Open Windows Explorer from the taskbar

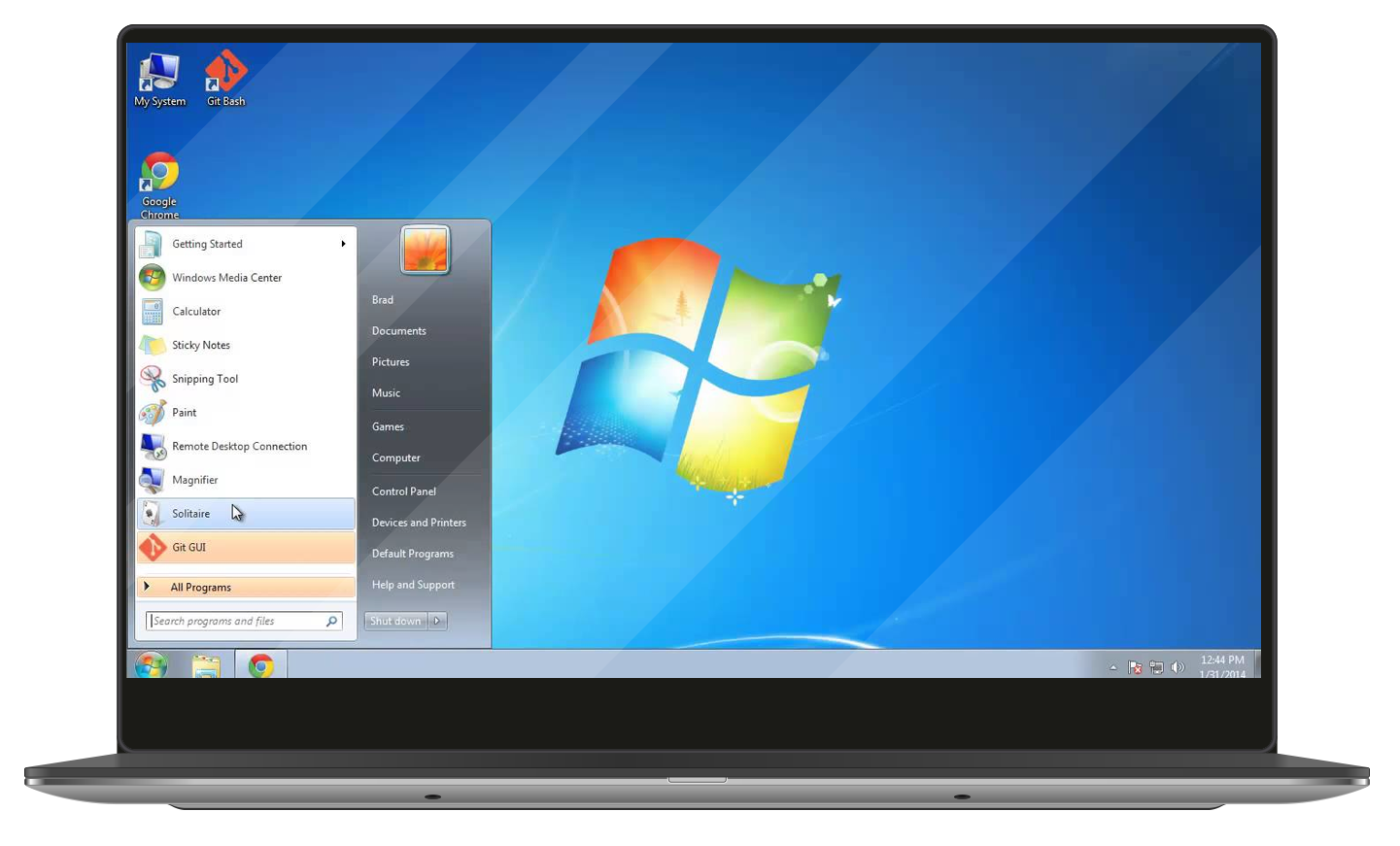(x=206, y=666)
